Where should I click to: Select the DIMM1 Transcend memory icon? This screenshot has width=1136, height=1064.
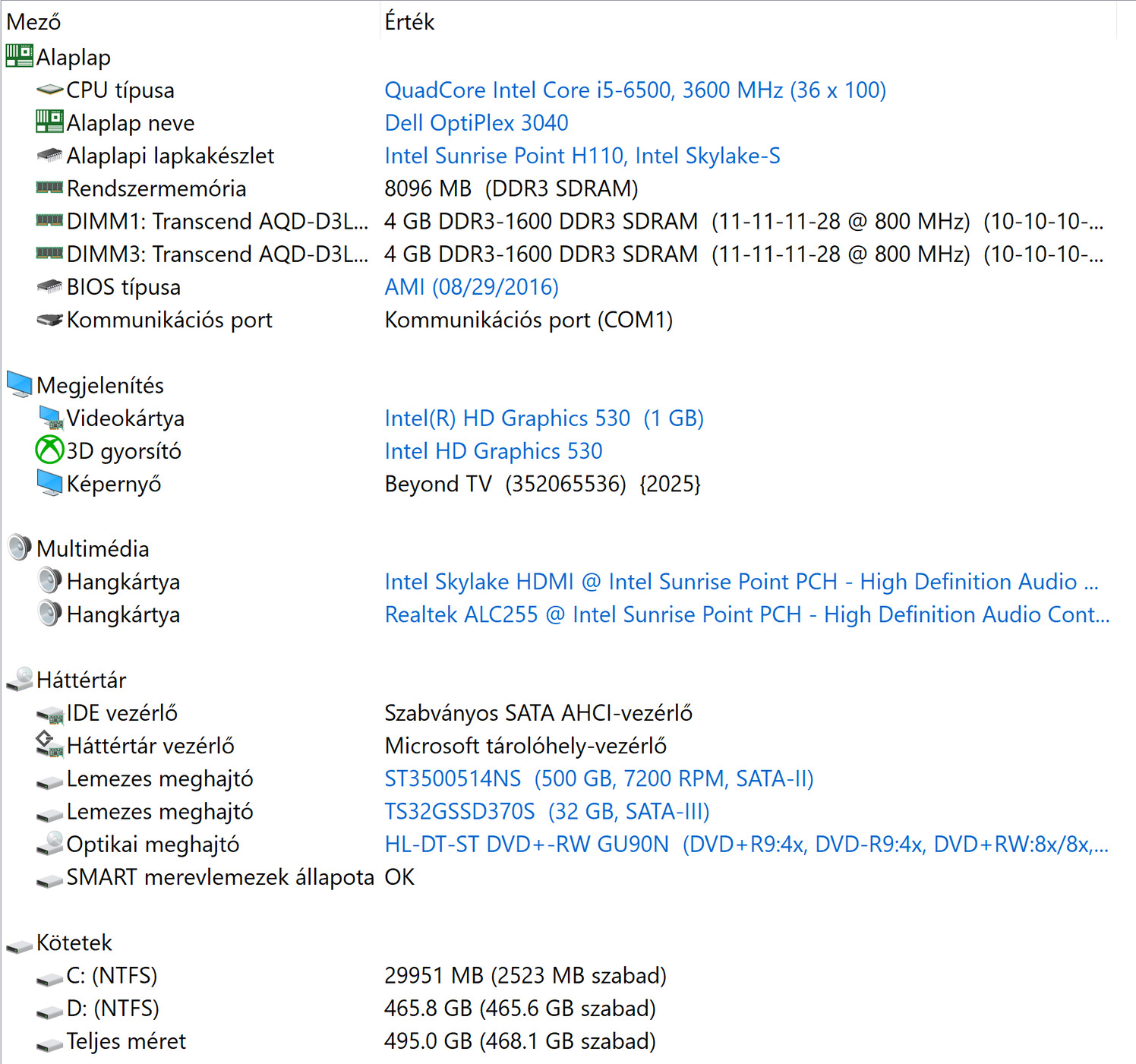pyautogui.click(x=49, y=220)
